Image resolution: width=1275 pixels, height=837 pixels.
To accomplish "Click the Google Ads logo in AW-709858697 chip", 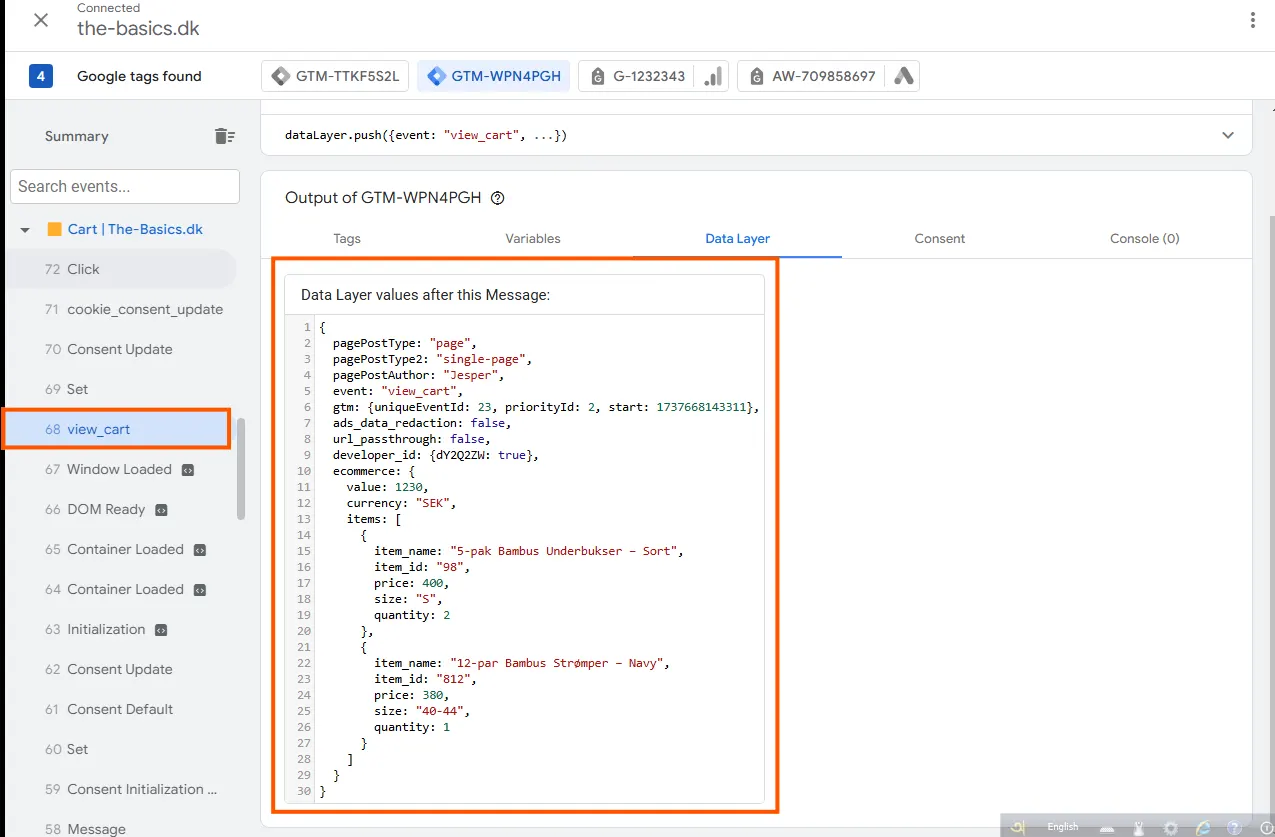I will pos(903,76).
